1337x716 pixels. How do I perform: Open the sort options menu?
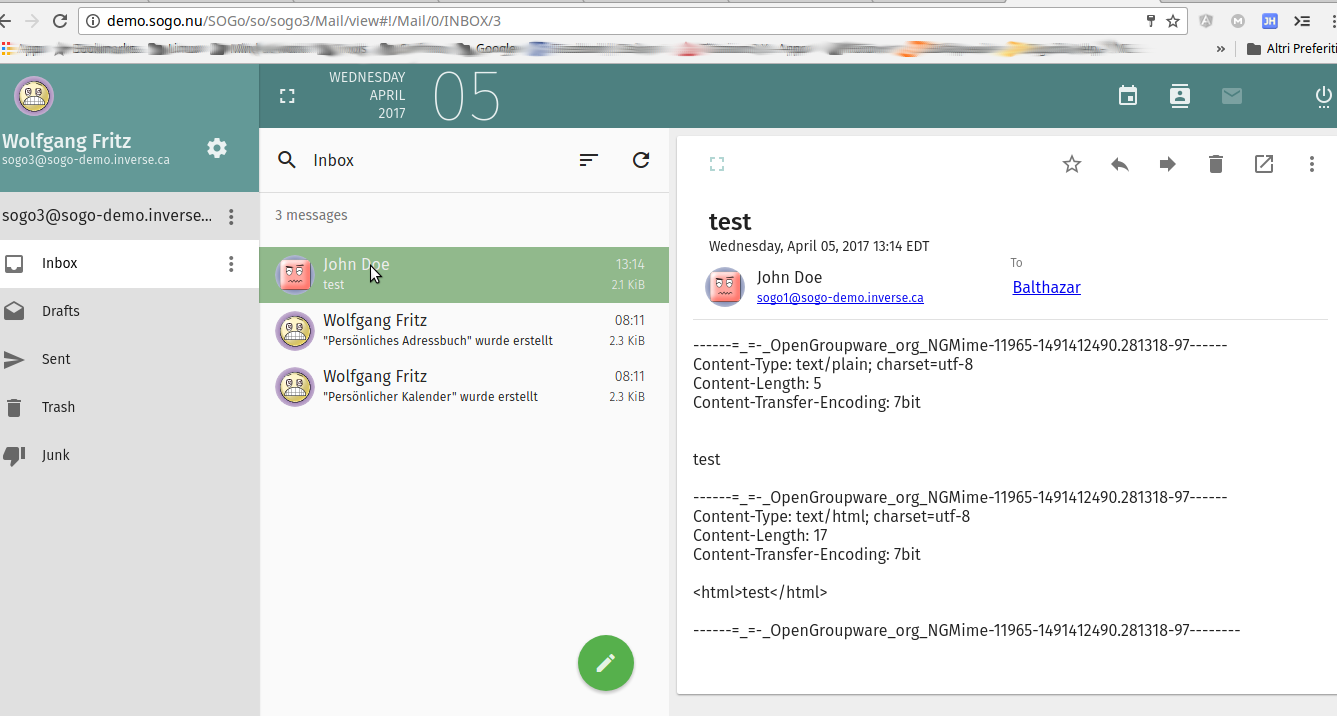coord(589,160)
